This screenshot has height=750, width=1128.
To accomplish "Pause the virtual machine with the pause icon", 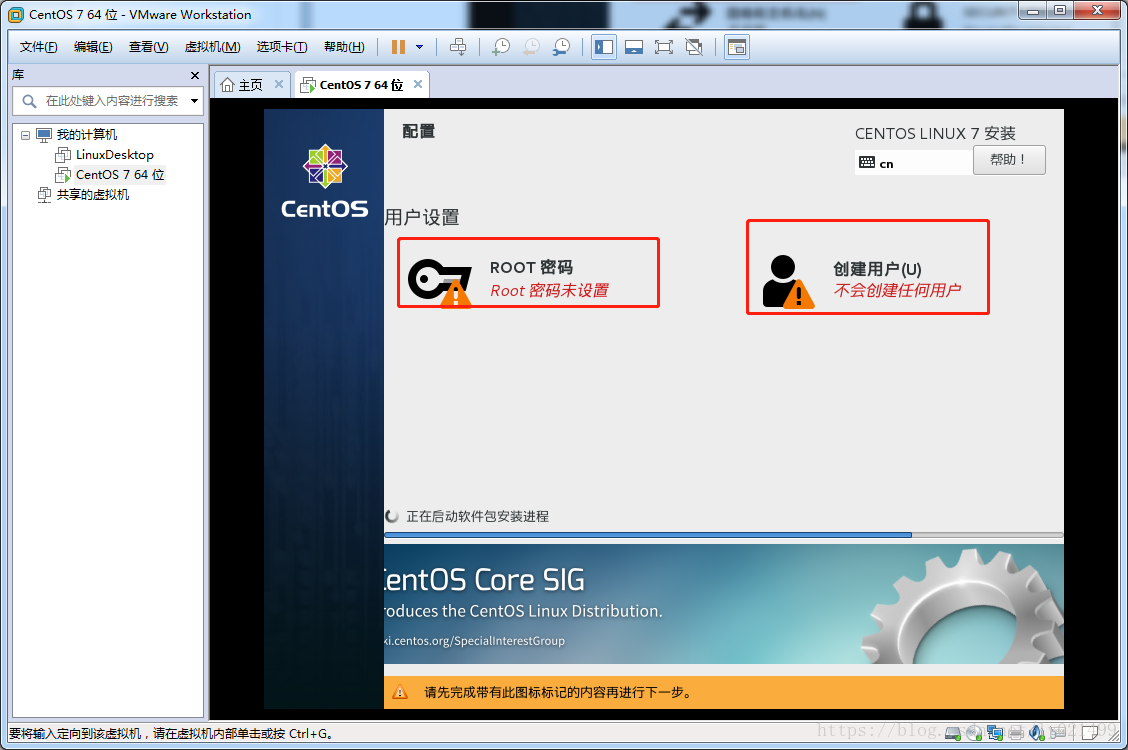I will tap(398, 47).
